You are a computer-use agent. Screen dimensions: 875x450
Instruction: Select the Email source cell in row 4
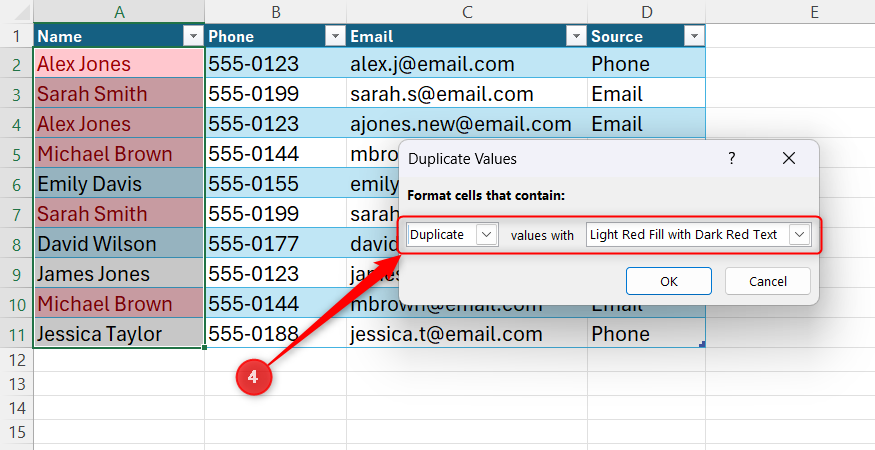point(646,123)
